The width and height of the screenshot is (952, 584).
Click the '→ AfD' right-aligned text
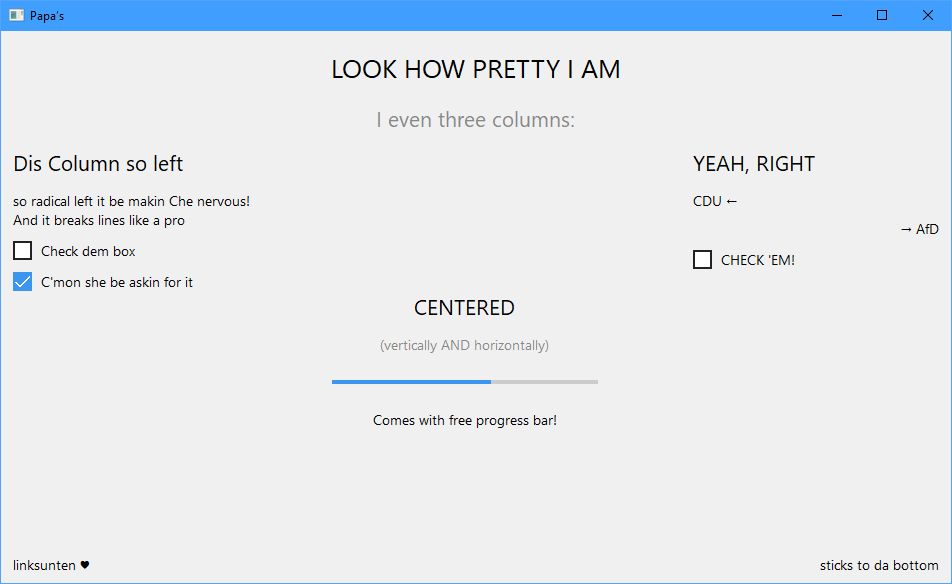[919, 229]
